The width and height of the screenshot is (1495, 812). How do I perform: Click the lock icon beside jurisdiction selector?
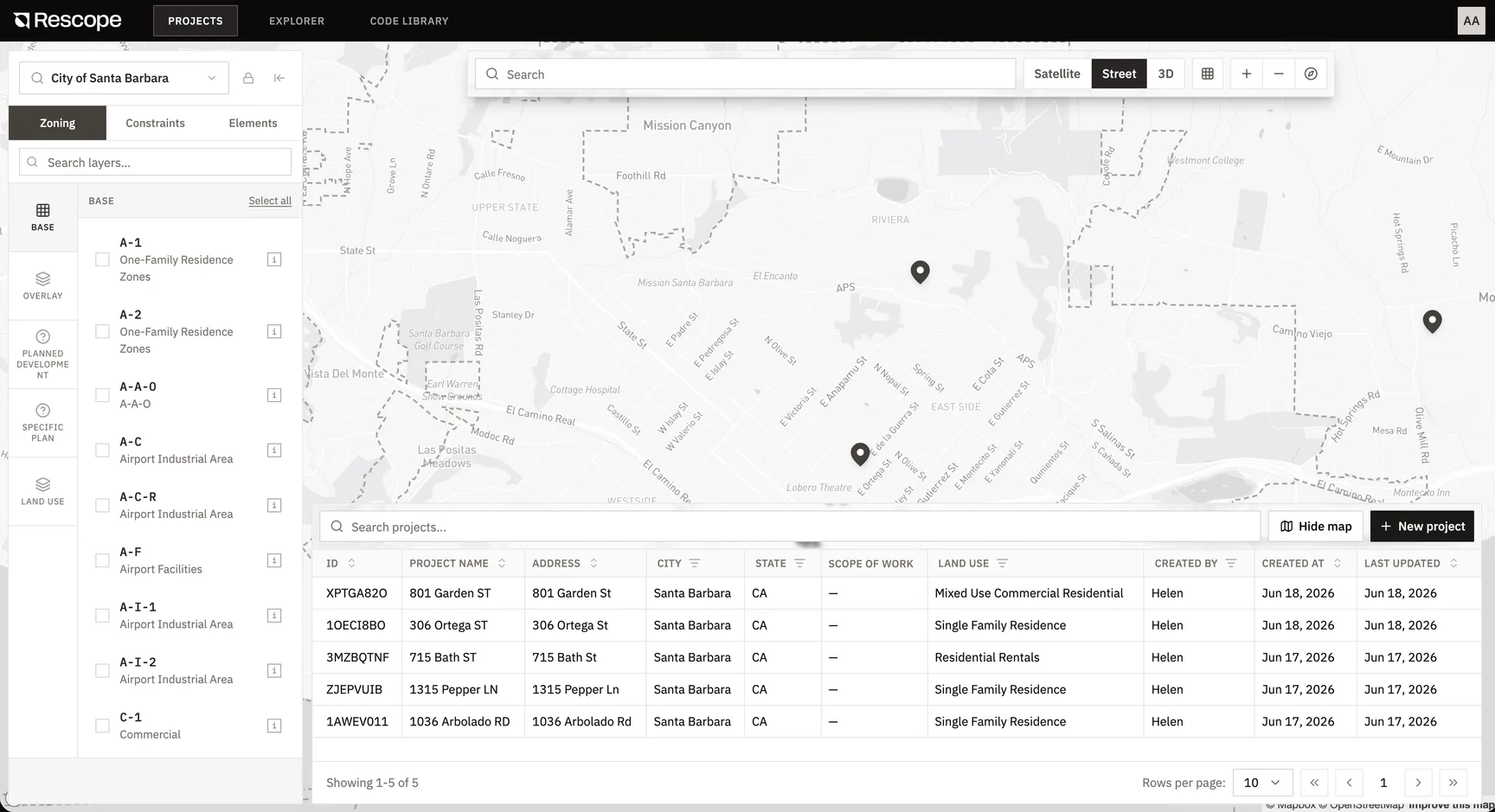point(248,78)
